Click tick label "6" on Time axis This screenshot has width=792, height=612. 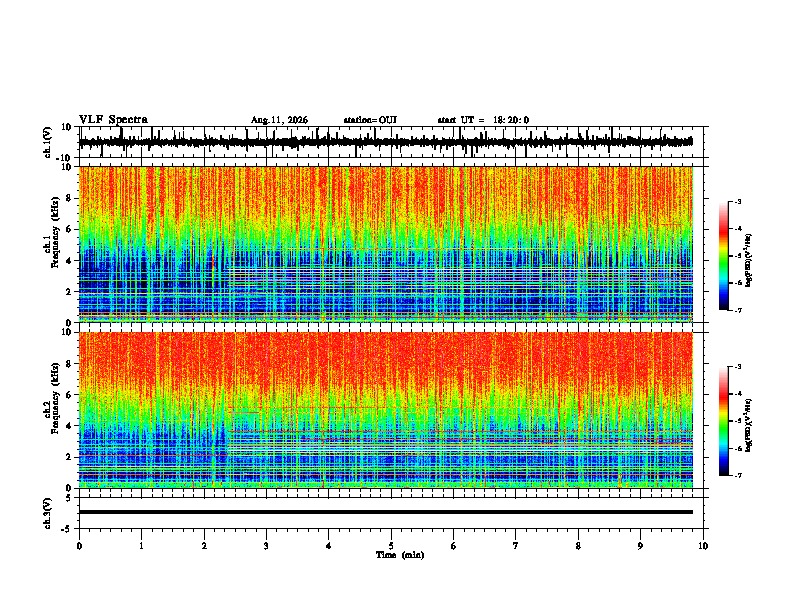[453, 546]
